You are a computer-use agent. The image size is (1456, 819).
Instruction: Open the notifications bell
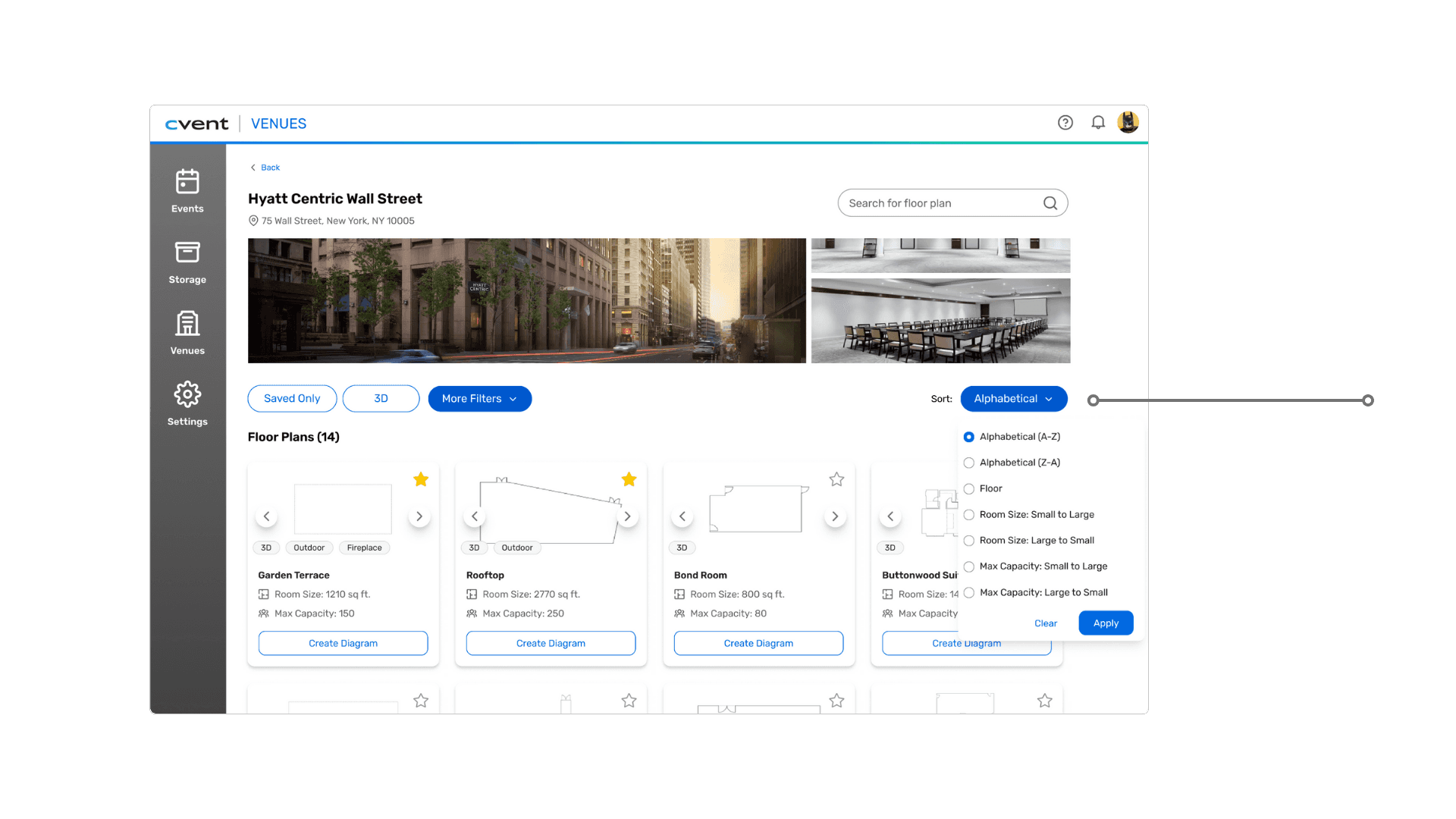pos(1097,123)
